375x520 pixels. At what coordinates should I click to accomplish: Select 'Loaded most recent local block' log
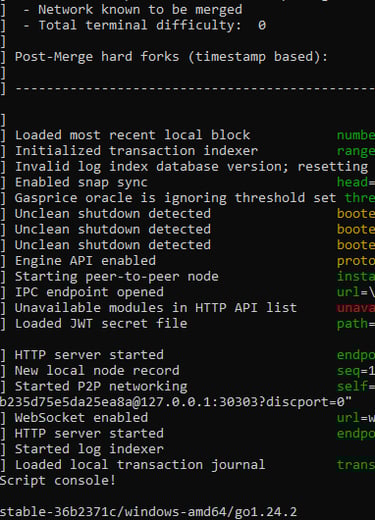coord(132,135)
